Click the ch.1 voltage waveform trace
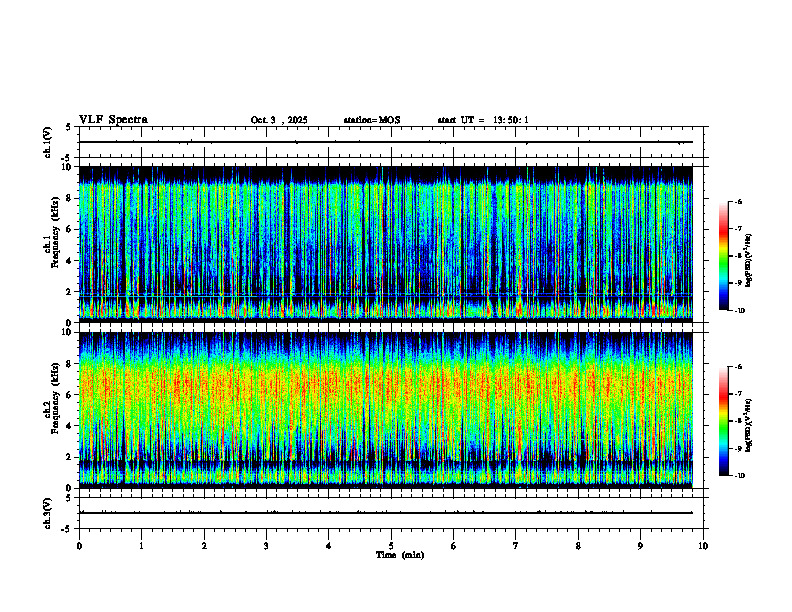Viewport: 792px width, 612px height. pos(386,142)
